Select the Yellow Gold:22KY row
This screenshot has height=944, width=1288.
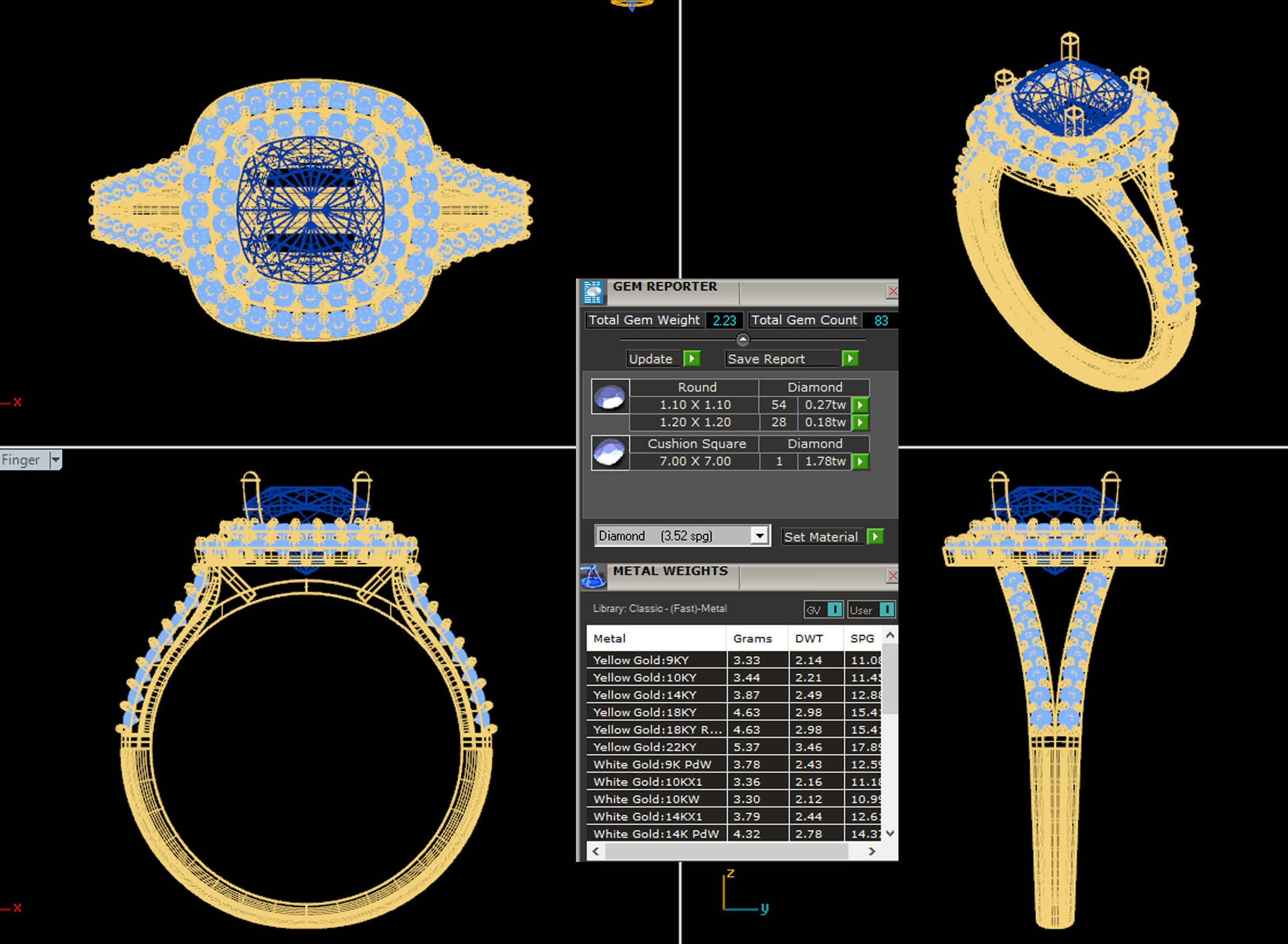tap(734, 747)
